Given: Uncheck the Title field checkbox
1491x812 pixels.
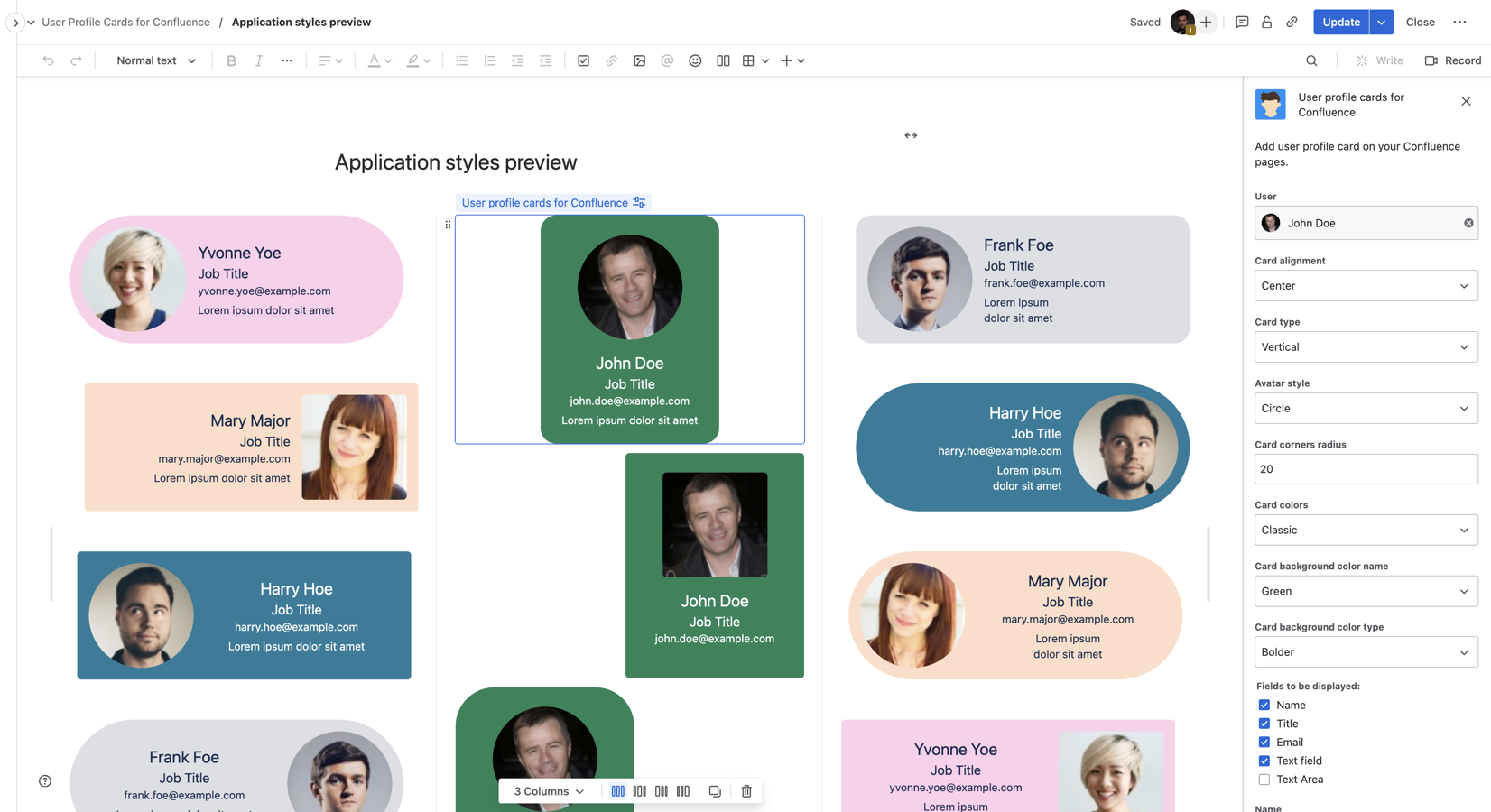Looking at the screenshot, I should click(x=1264, y=724).
